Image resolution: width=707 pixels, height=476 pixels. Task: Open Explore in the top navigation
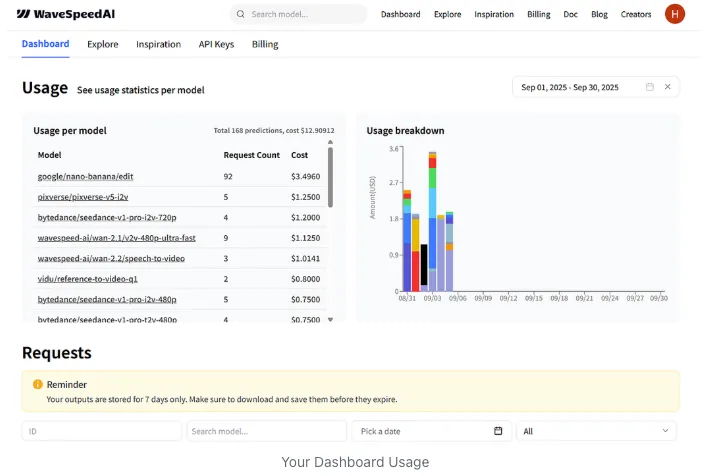[447, 14]
